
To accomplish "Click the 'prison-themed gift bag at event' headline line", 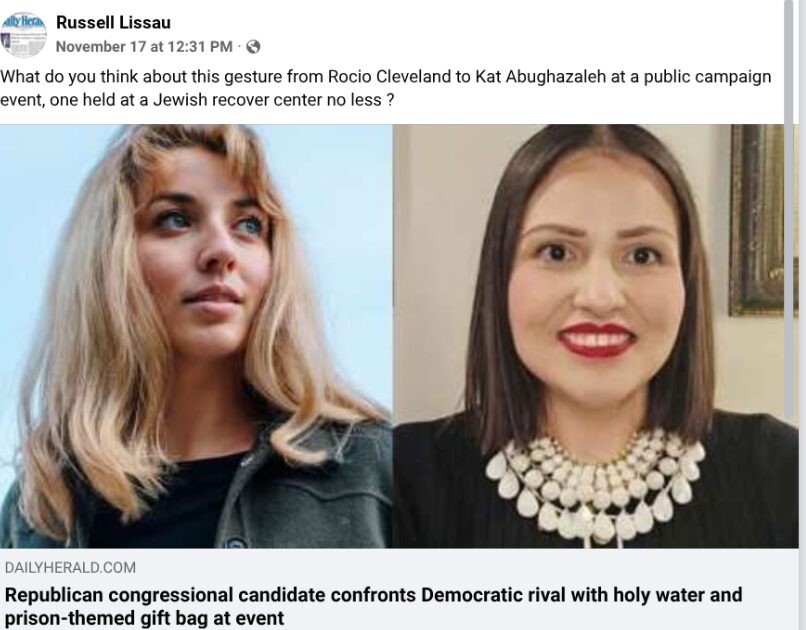I will (144, 618).
